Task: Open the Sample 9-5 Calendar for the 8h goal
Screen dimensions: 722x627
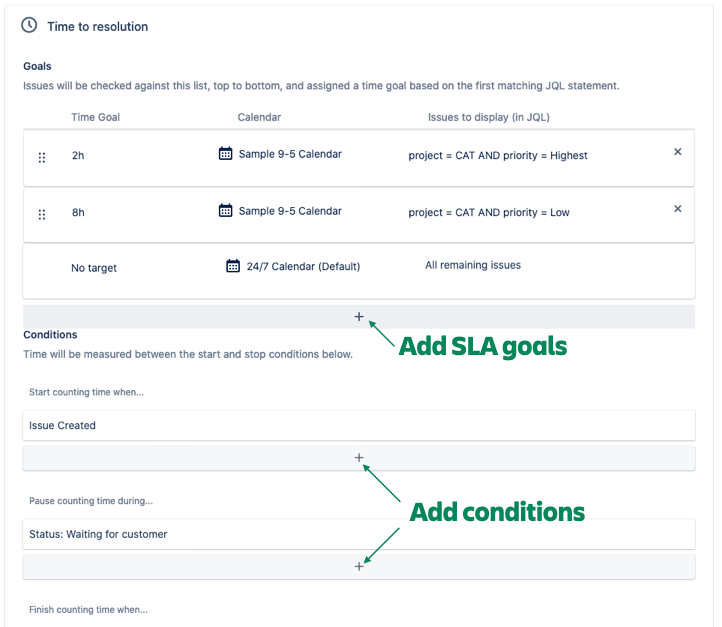Action: 290,211
